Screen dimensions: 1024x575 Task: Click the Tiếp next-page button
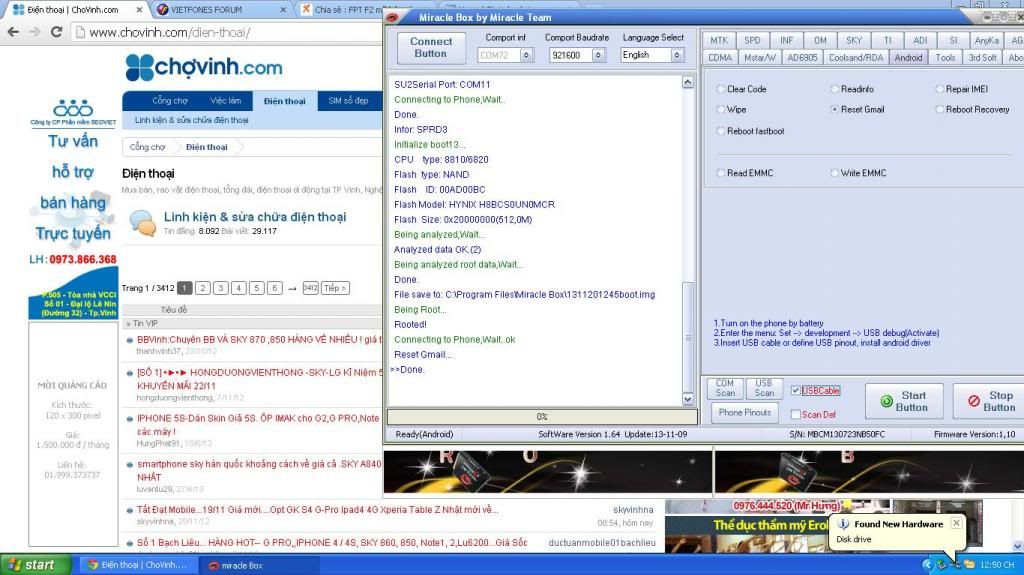tap(335, 288)
